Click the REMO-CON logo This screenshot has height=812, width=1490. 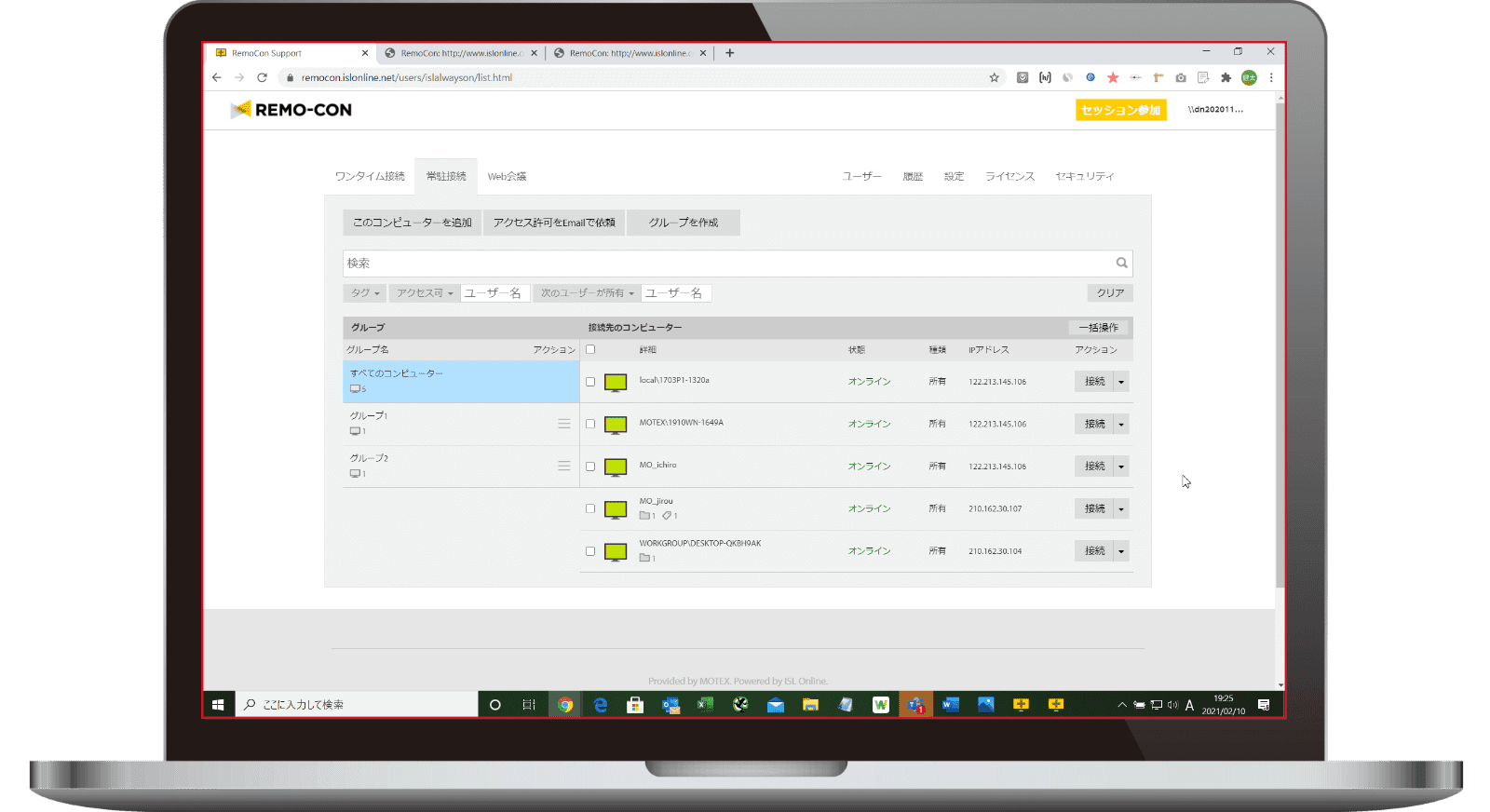pos(291,110)
